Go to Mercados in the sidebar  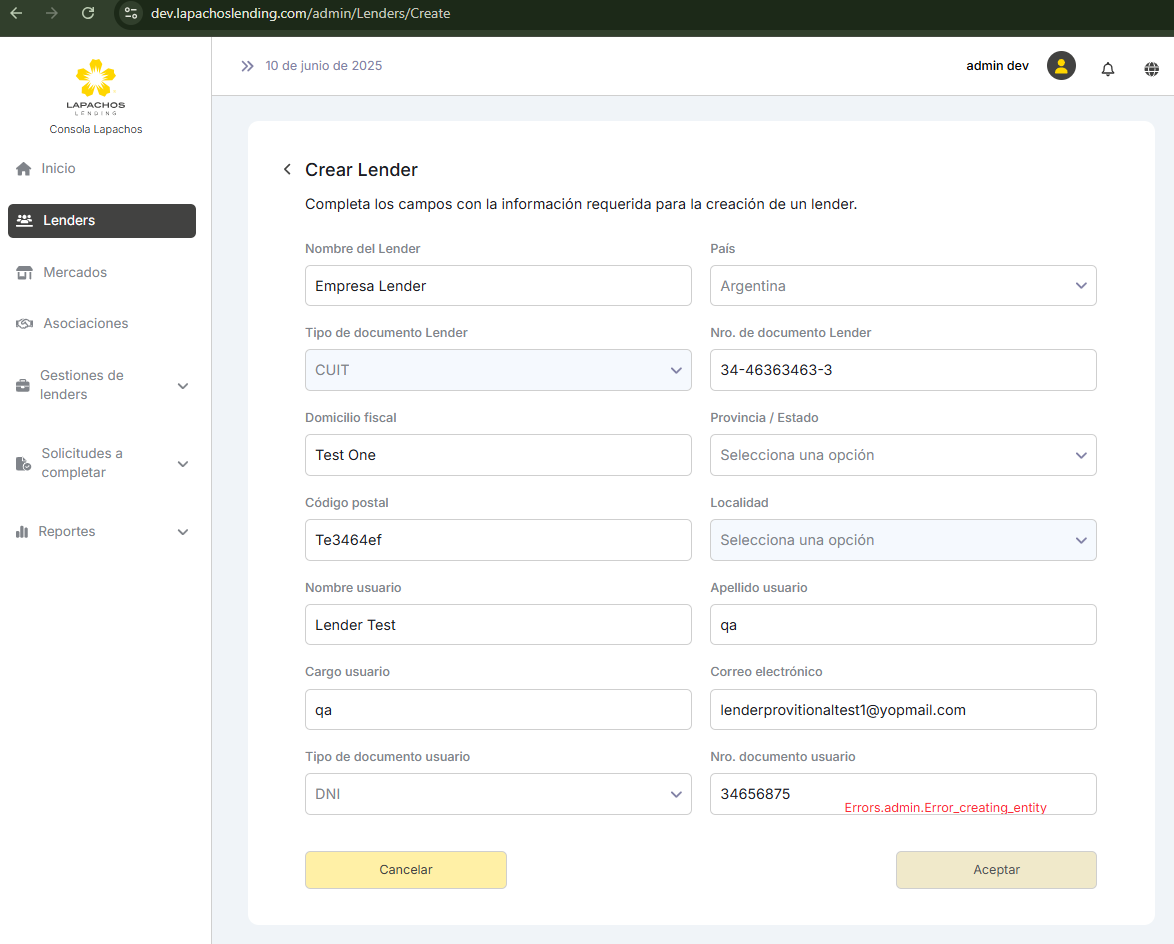tap(75, 273)
